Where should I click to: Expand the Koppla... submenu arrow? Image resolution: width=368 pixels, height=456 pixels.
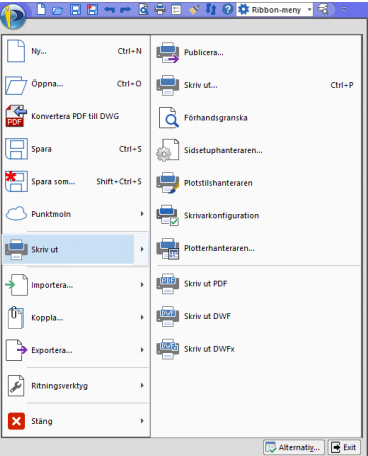[142, 317]
